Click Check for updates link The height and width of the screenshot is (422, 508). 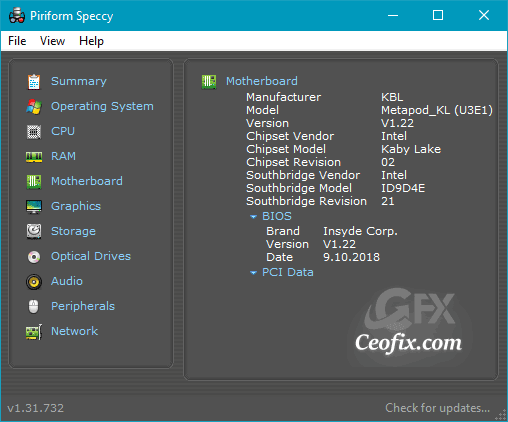coord(437,408)
